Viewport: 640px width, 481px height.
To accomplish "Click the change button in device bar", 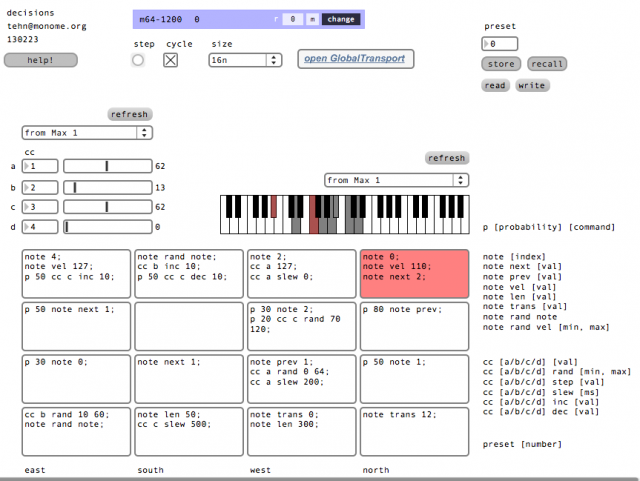I will [340, 19].
